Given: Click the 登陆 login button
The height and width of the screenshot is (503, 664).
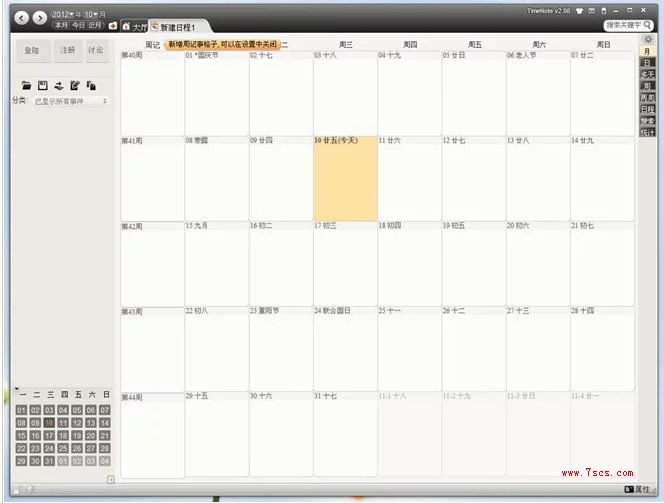Looking at the screenshot, I should pyautogui.click(x=32, y=51).
